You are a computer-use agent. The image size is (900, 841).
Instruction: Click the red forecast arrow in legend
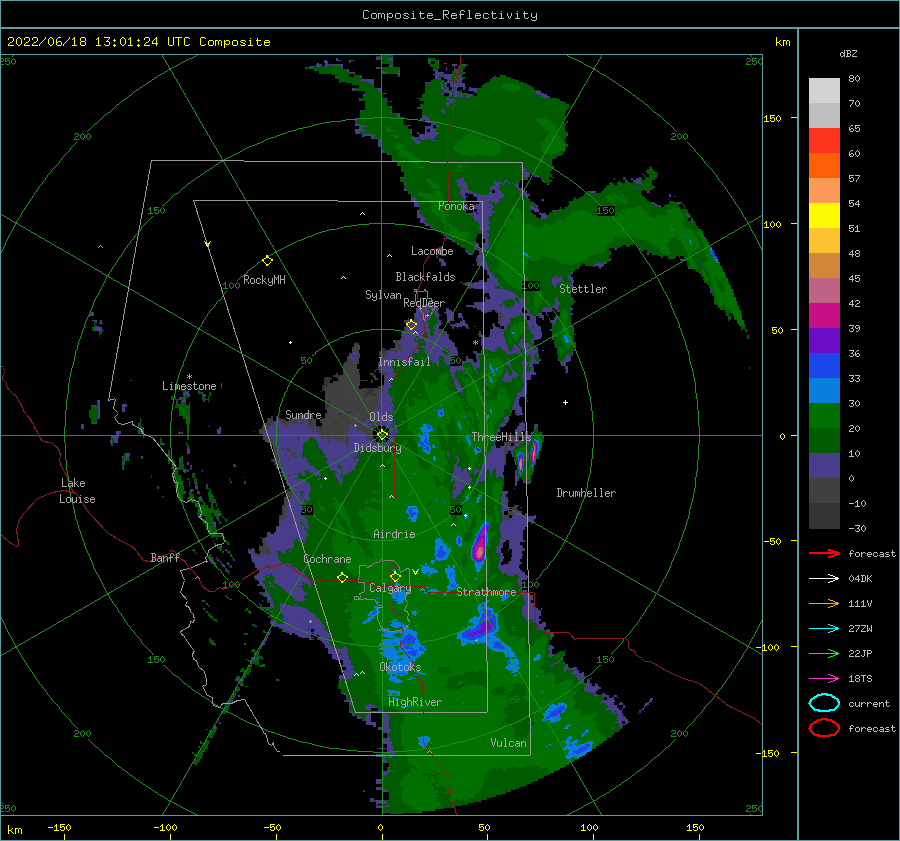824,553
